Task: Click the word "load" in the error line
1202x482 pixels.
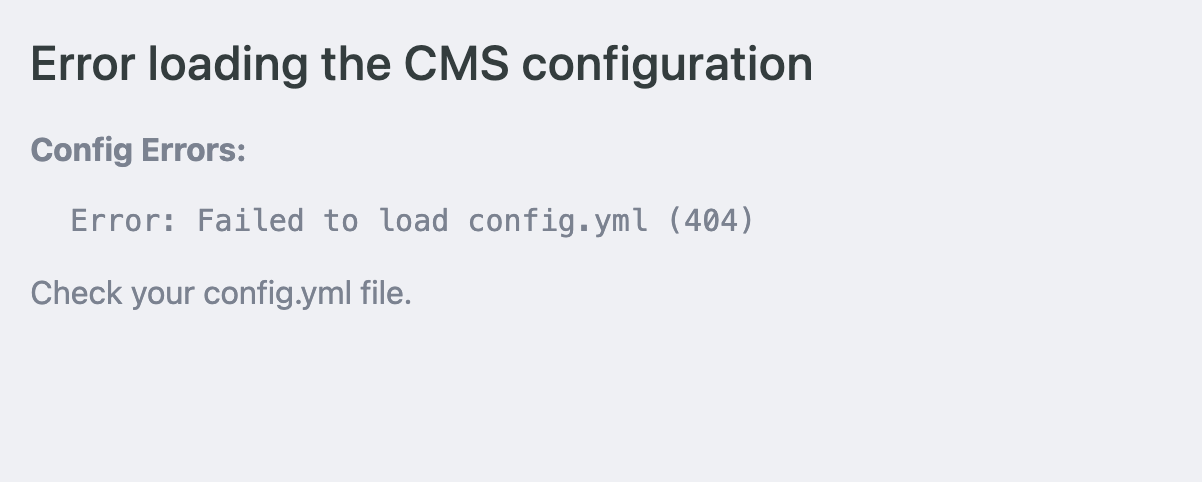Action: tap(413, 220)
